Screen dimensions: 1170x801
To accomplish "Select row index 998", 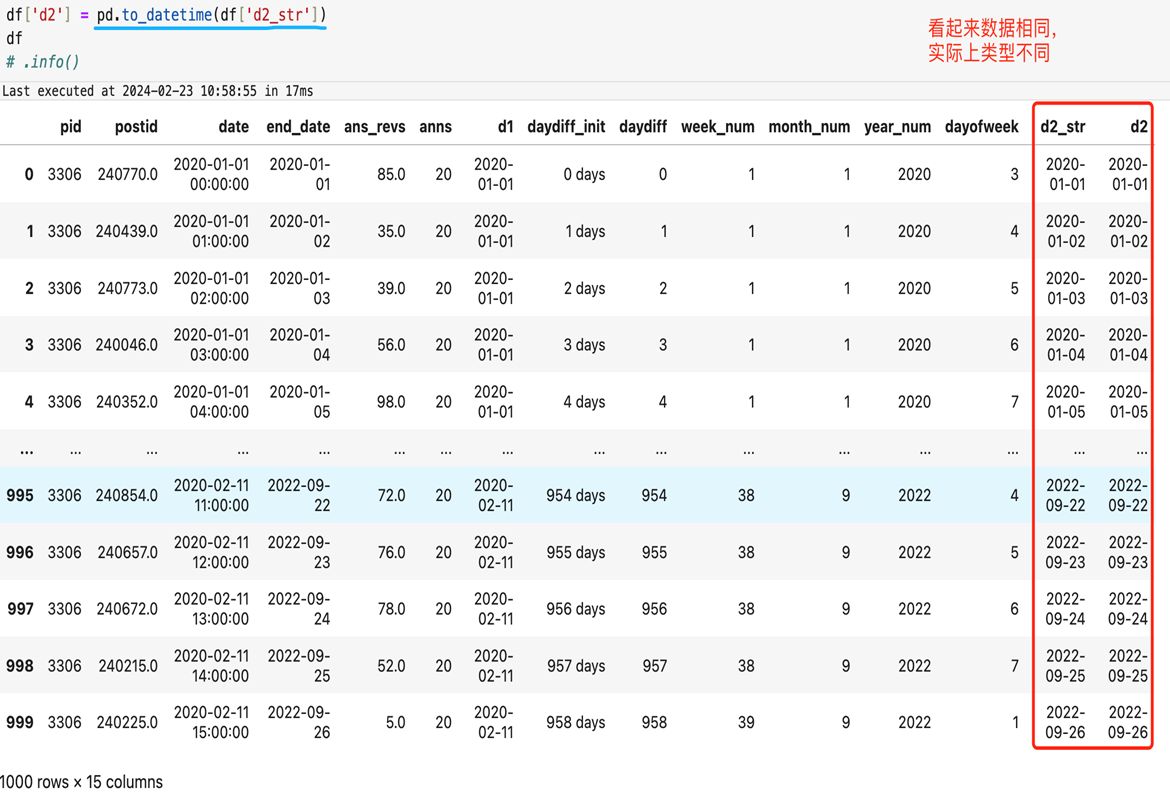I will (19, 666).
